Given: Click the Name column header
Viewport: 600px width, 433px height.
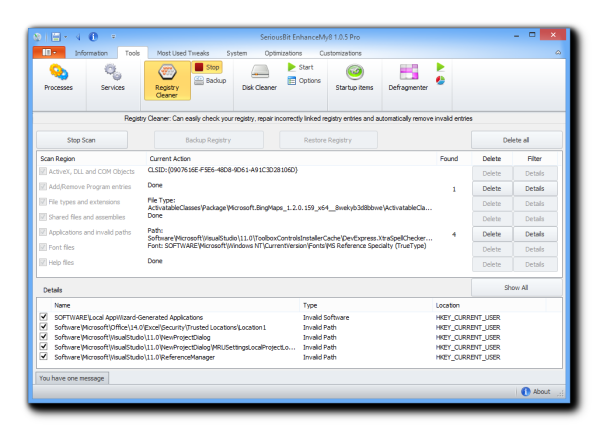Looking at the screenshot, I should (x=174, y=305).
